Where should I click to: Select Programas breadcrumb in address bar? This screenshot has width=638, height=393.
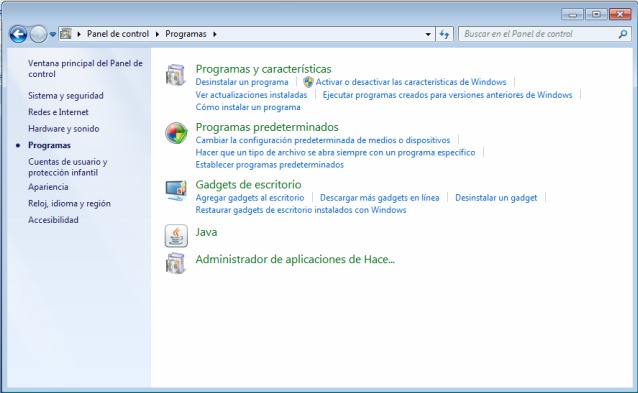pos(186,34)
